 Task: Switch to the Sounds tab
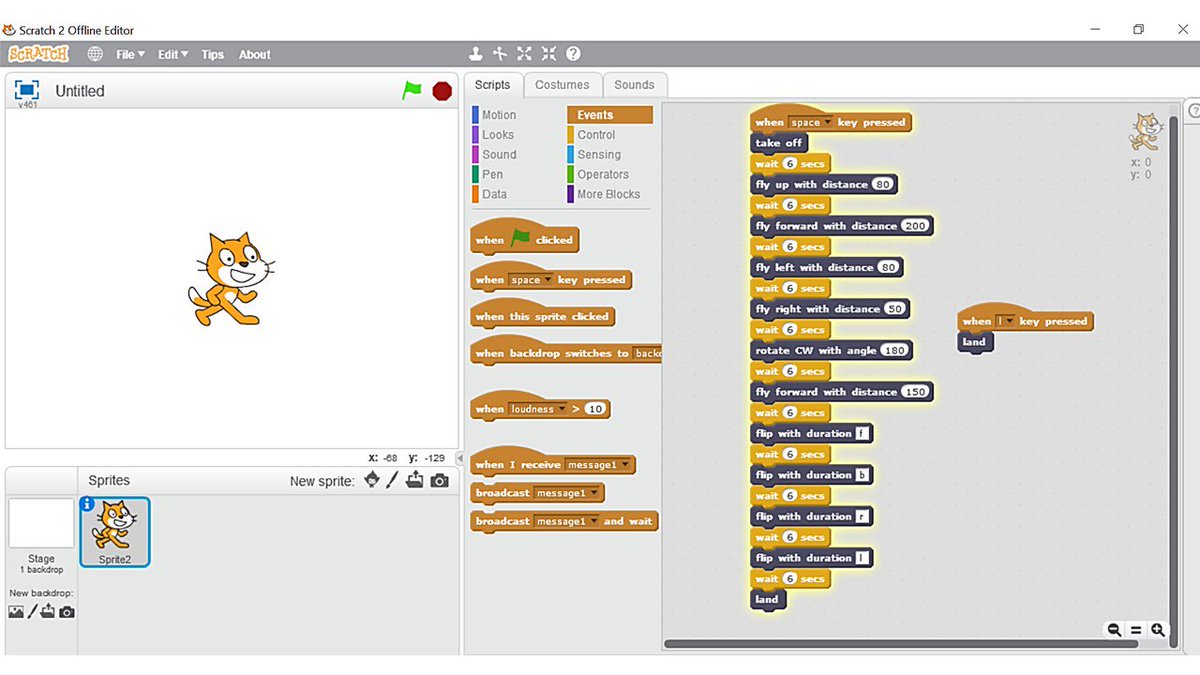click(634, 85)
